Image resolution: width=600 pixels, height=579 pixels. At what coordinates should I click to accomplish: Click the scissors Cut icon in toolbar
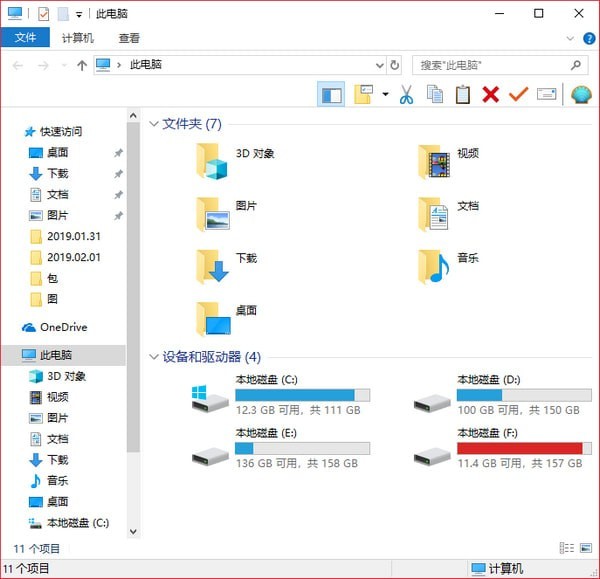[x=406, y=95]
